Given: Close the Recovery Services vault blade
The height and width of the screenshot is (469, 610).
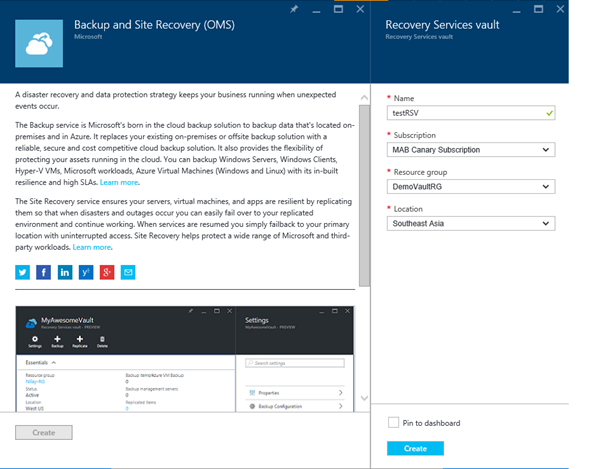Looking at the screenshot, I should (560, 9).
